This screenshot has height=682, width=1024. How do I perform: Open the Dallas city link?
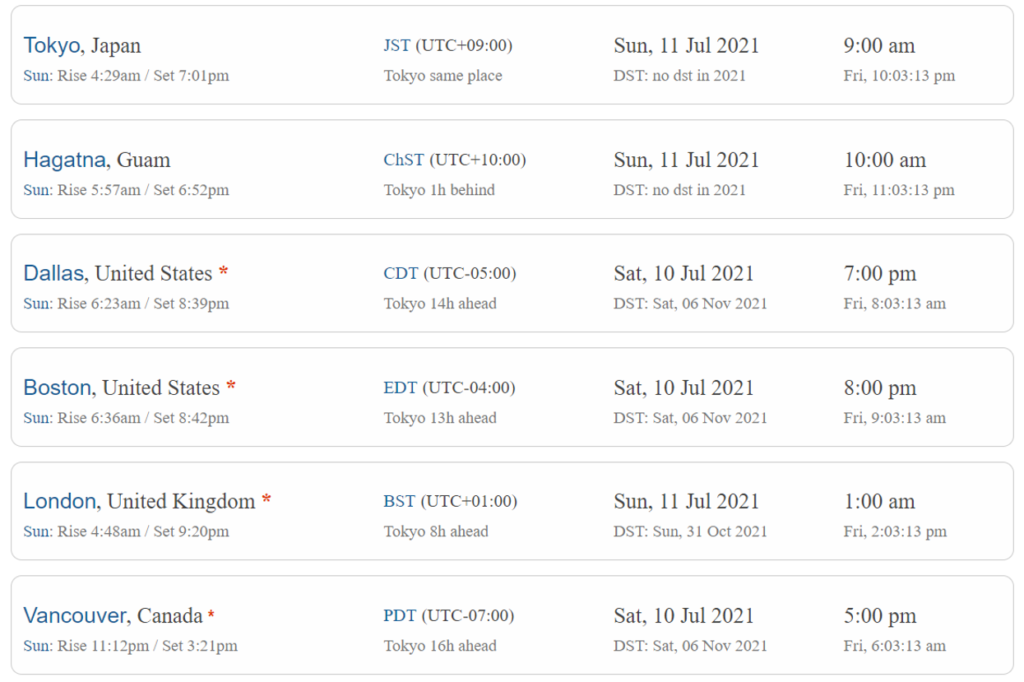click(x=54, y=273)
